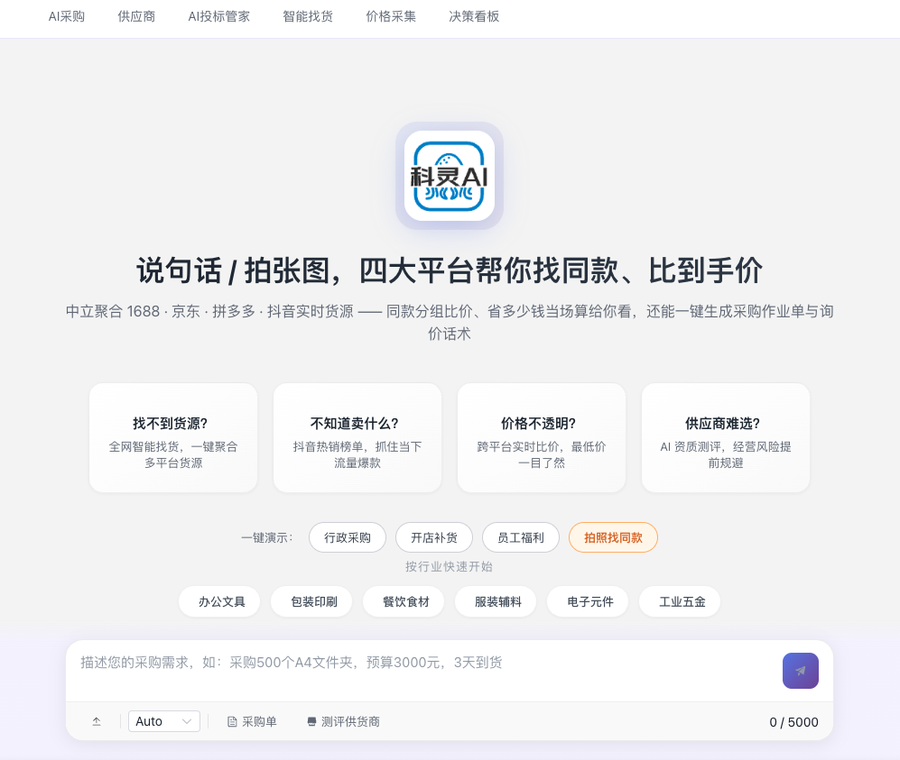The height and width of the screenshot is (760, 900).
Task: Open the 价格不透明? card
Action: (541, 437)
